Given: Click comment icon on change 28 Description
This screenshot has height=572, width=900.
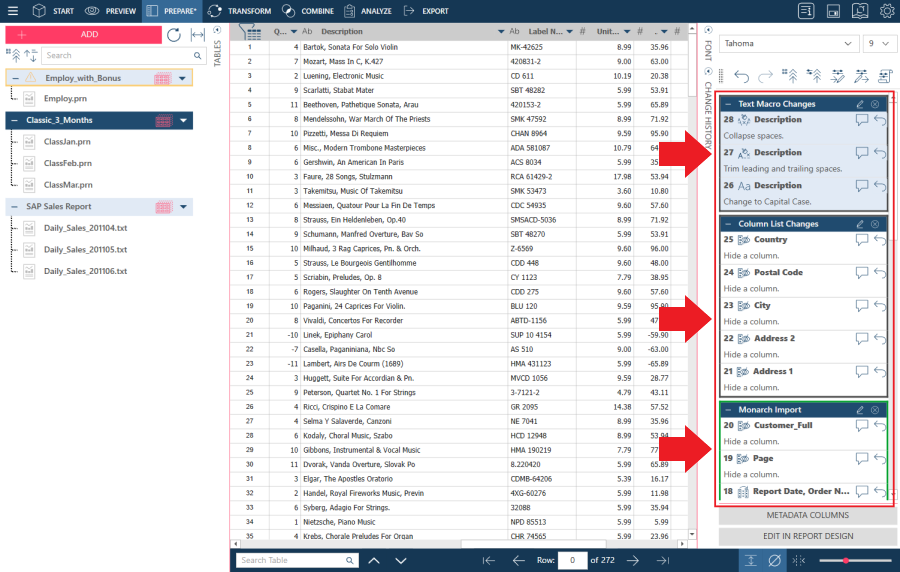Looking at the screenshot, I should (x=861, y=120).
